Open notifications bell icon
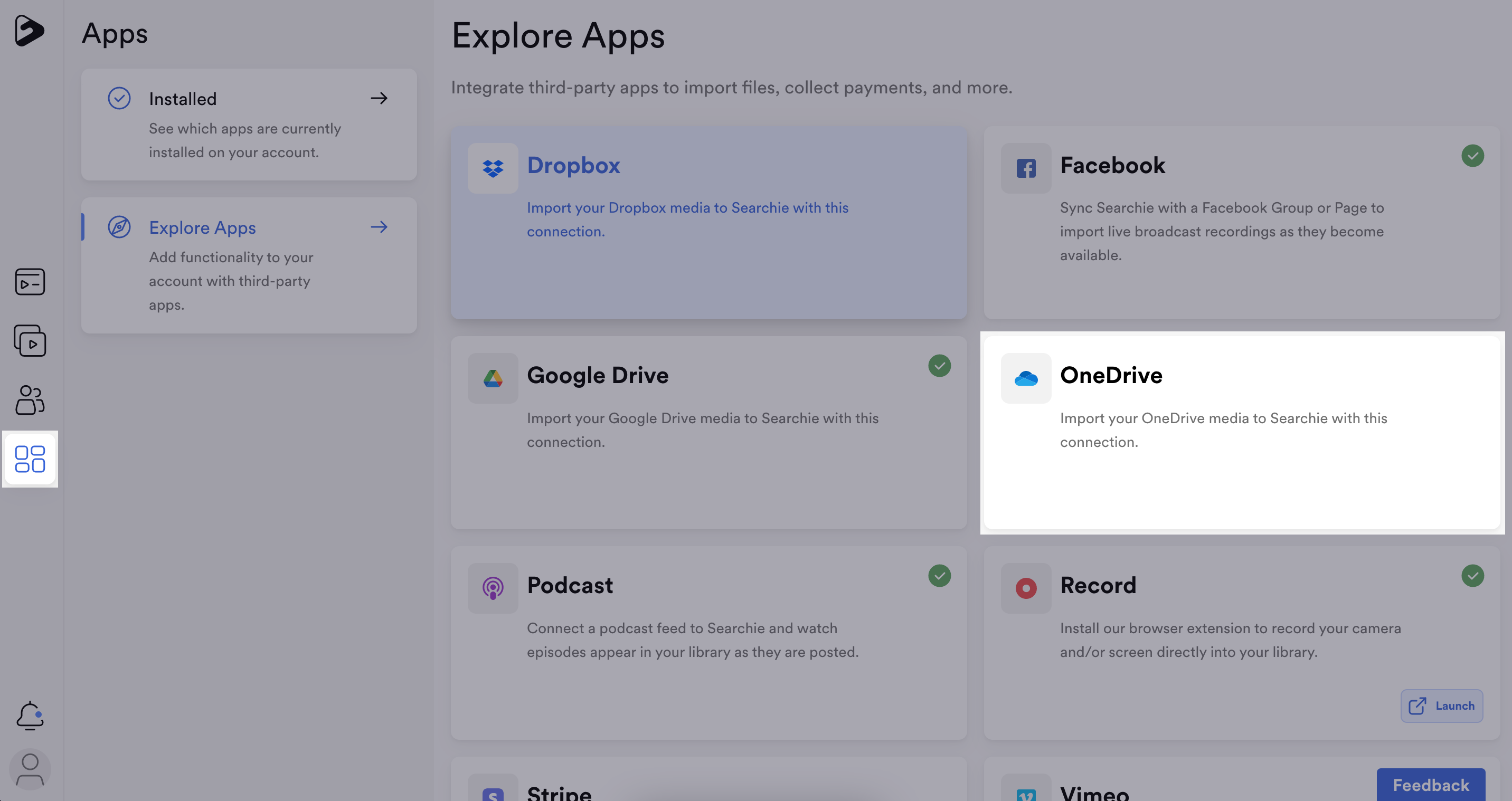 [x=30, y=716]
